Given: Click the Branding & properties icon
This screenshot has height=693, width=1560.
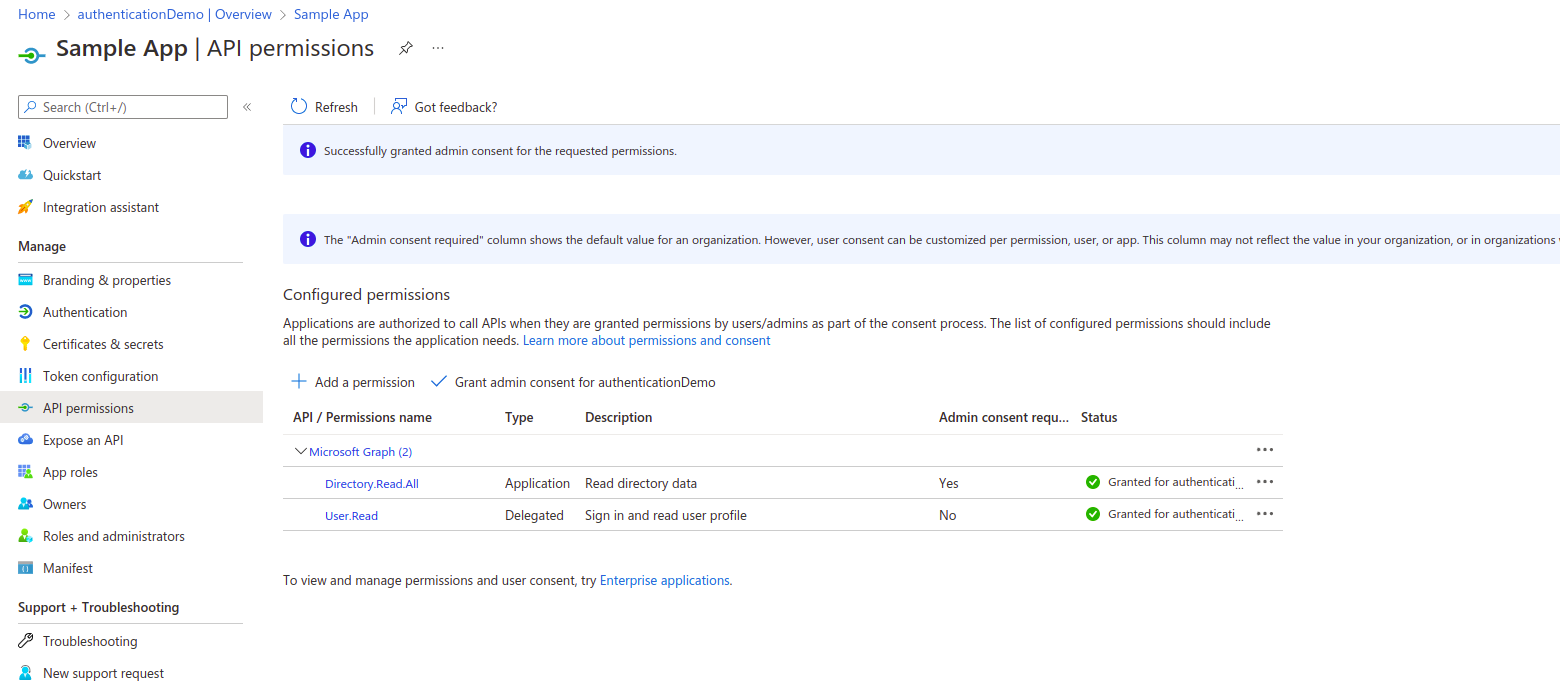Looking at the screenshot, I should [26, 280].
